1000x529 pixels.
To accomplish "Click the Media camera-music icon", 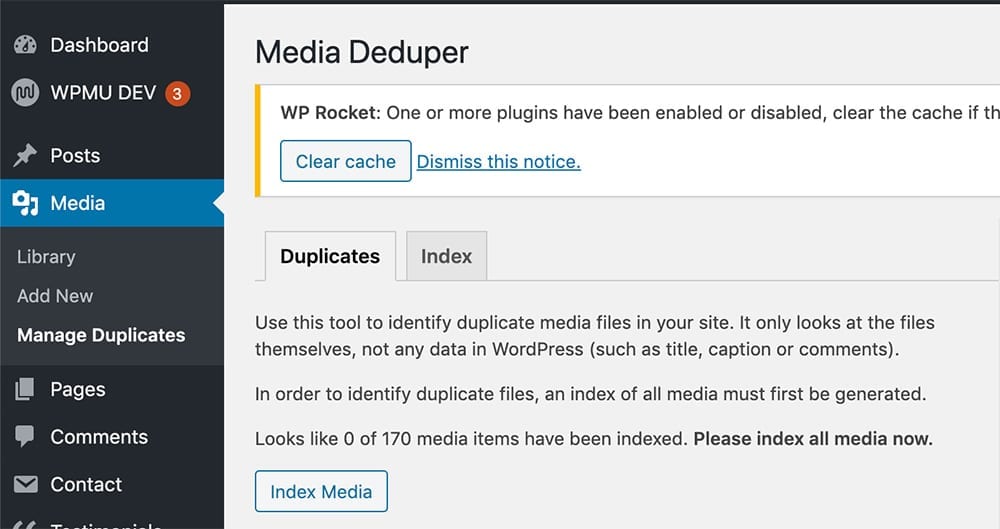I will click(26, 203).
